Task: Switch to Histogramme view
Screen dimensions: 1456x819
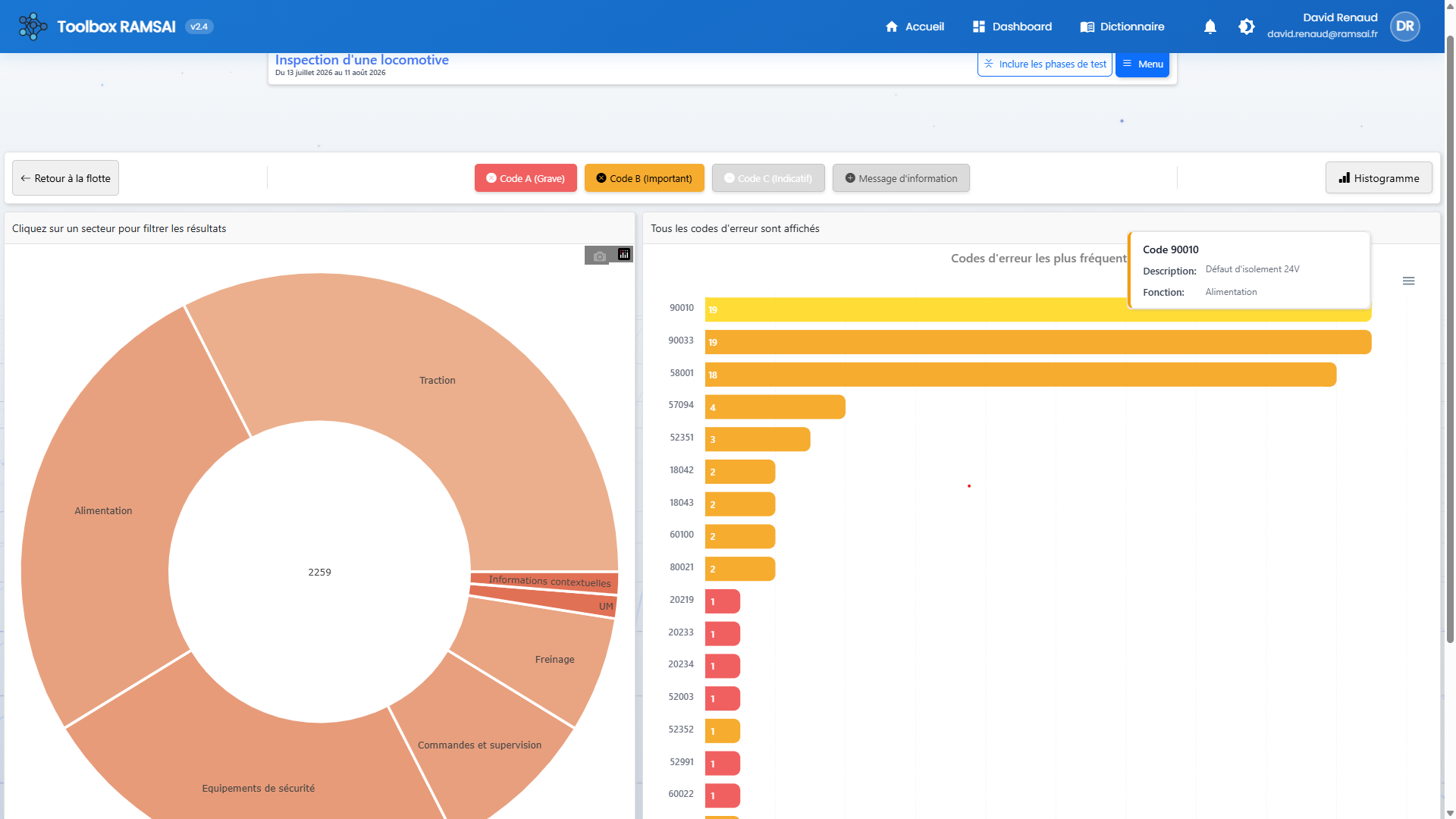Action: point(1379,178)
